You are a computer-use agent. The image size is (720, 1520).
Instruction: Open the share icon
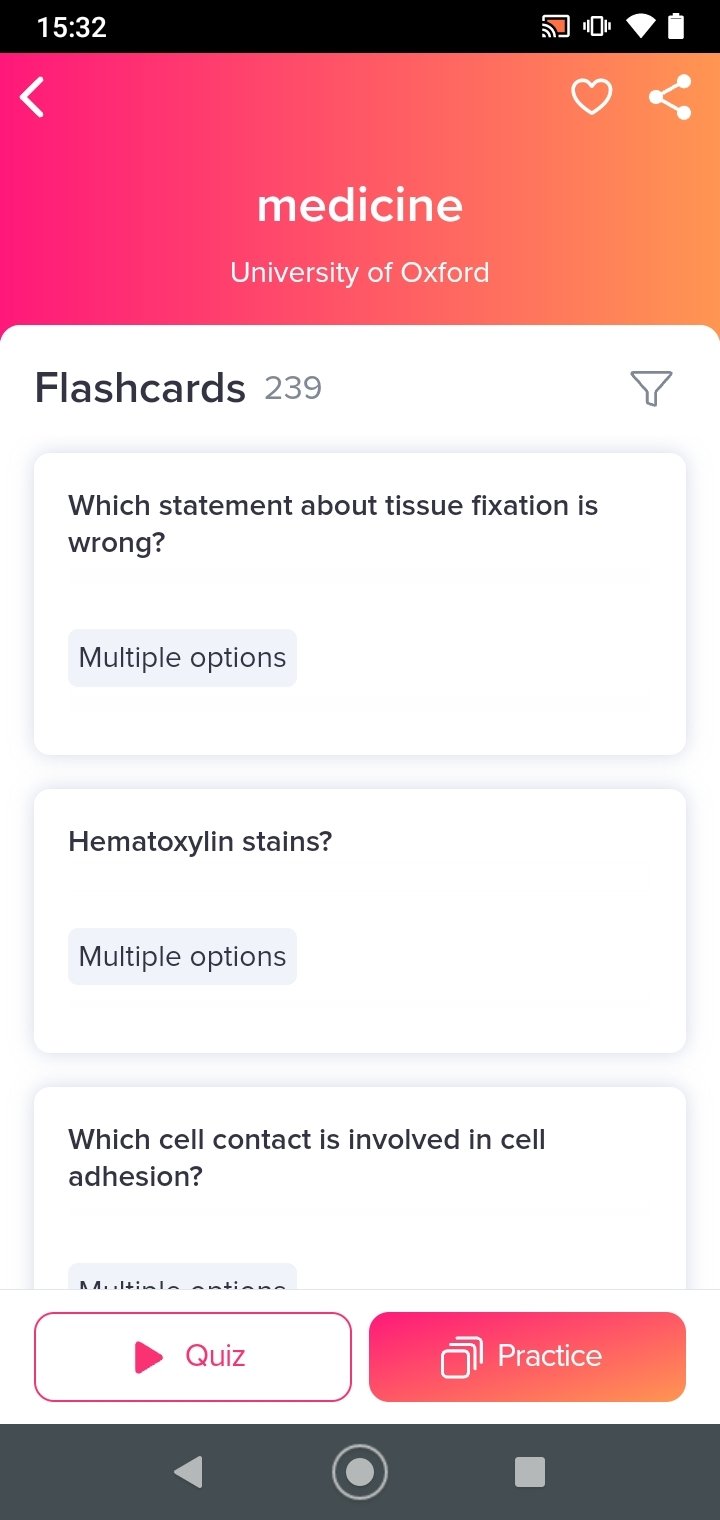pos(670,97)
